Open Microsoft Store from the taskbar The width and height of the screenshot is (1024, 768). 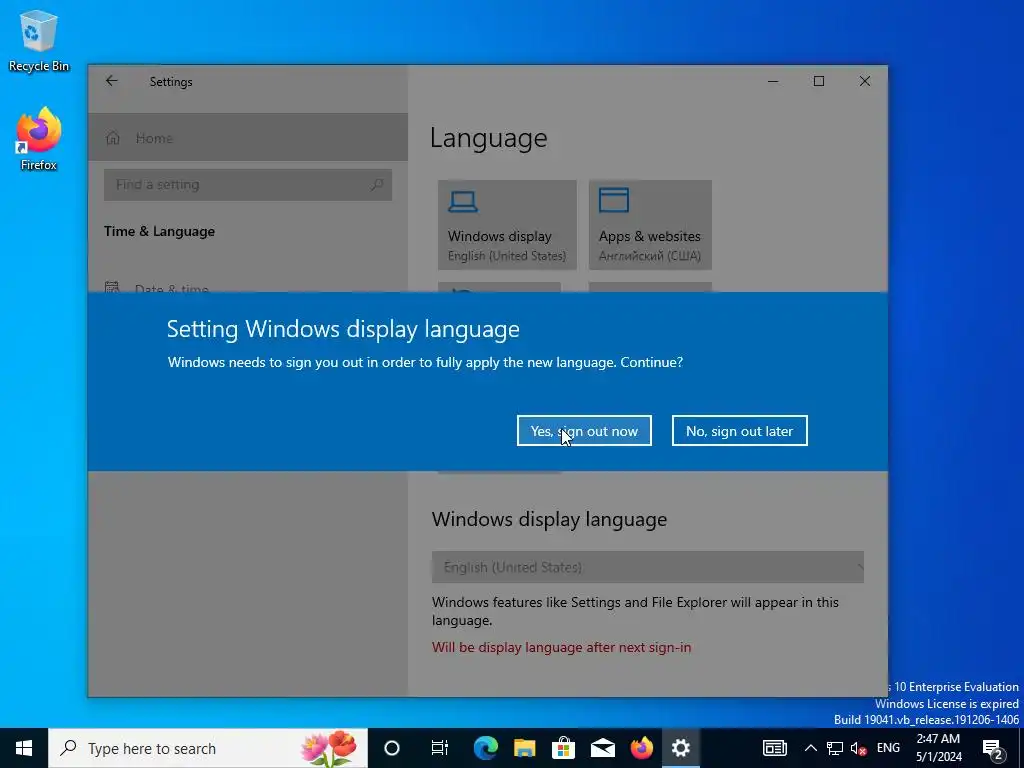point(563,748)
